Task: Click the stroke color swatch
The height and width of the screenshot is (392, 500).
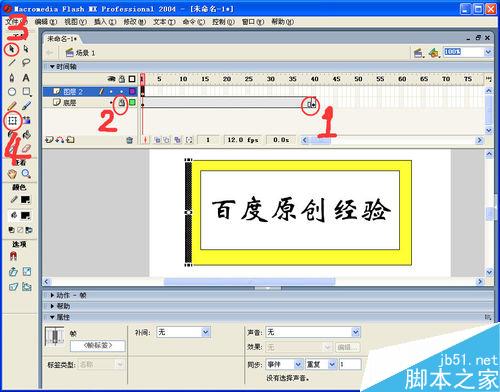Action: (25, 200)
